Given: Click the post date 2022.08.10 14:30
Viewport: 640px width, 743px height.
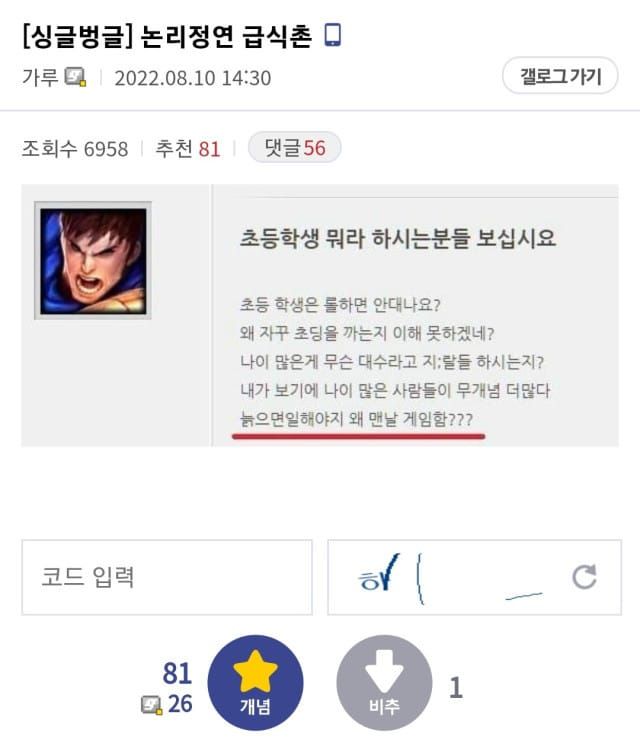Looking at the screenshot, I should pyautogui.click(x=193, y=78).
